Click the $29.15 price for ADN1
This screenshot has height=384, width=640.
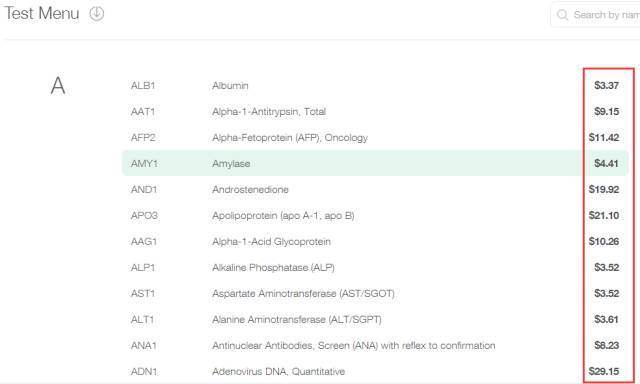pyautogui.click(x=604, y=371)
